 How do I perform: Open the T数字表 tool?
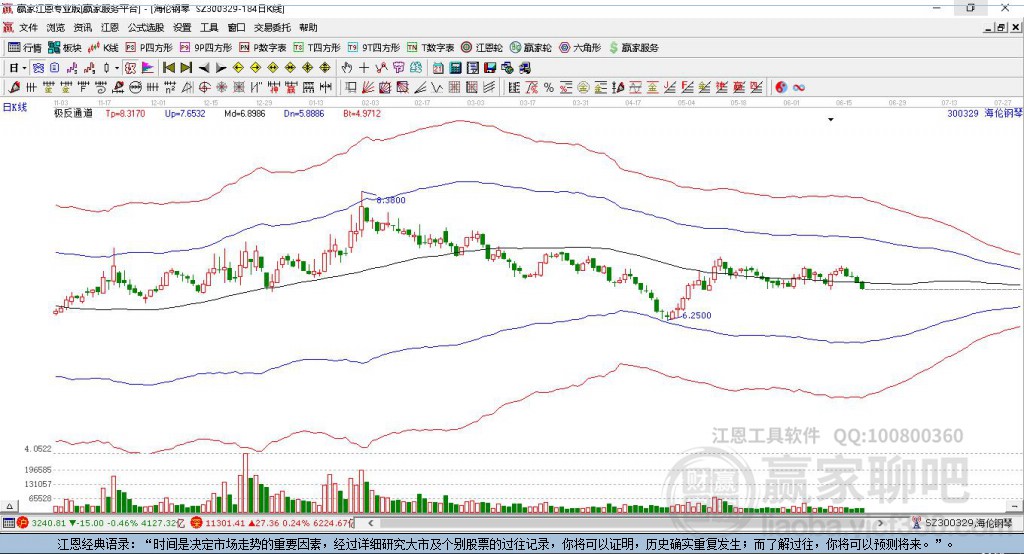point(430,48)
